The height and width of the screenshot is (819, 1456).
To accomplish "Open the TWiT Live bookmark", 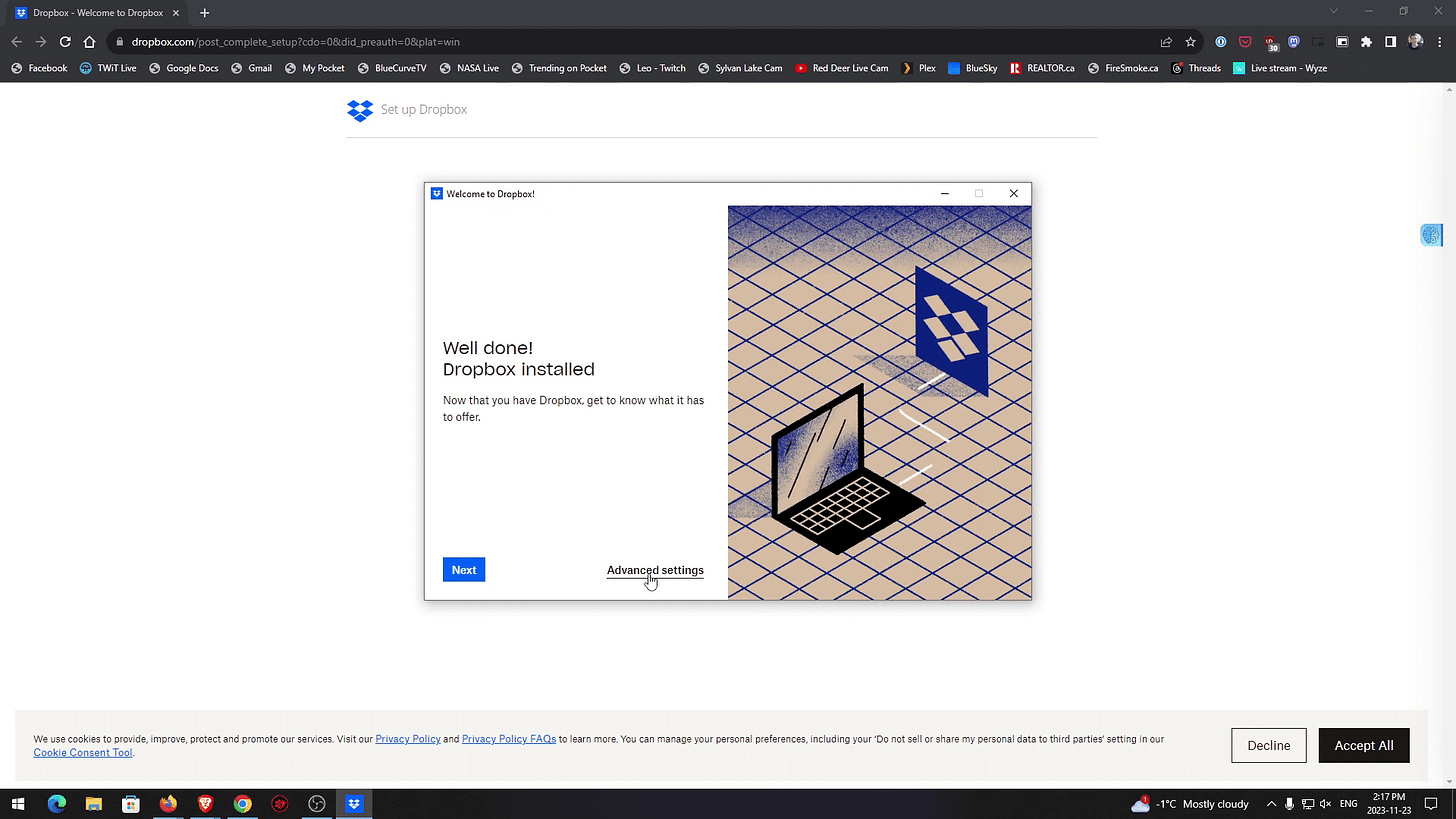I will [x=108, y=68].
